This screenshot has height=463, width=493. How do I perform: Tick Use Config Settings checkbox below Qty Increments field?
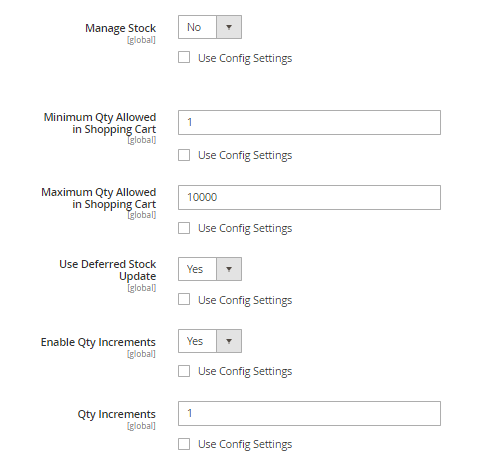pos(184,444)
